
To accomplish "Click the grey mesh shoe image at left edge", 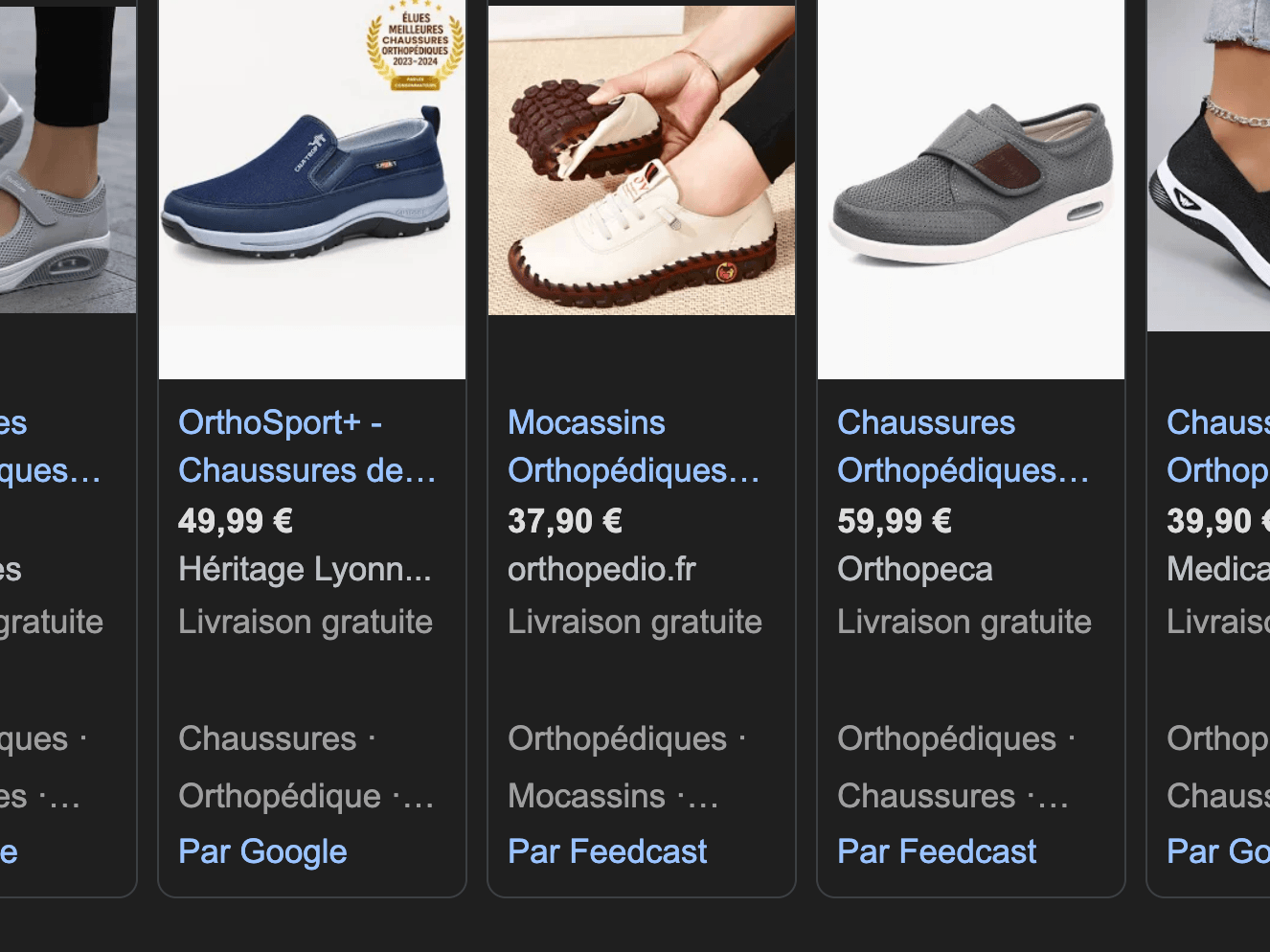I will [x=67, y=158].
